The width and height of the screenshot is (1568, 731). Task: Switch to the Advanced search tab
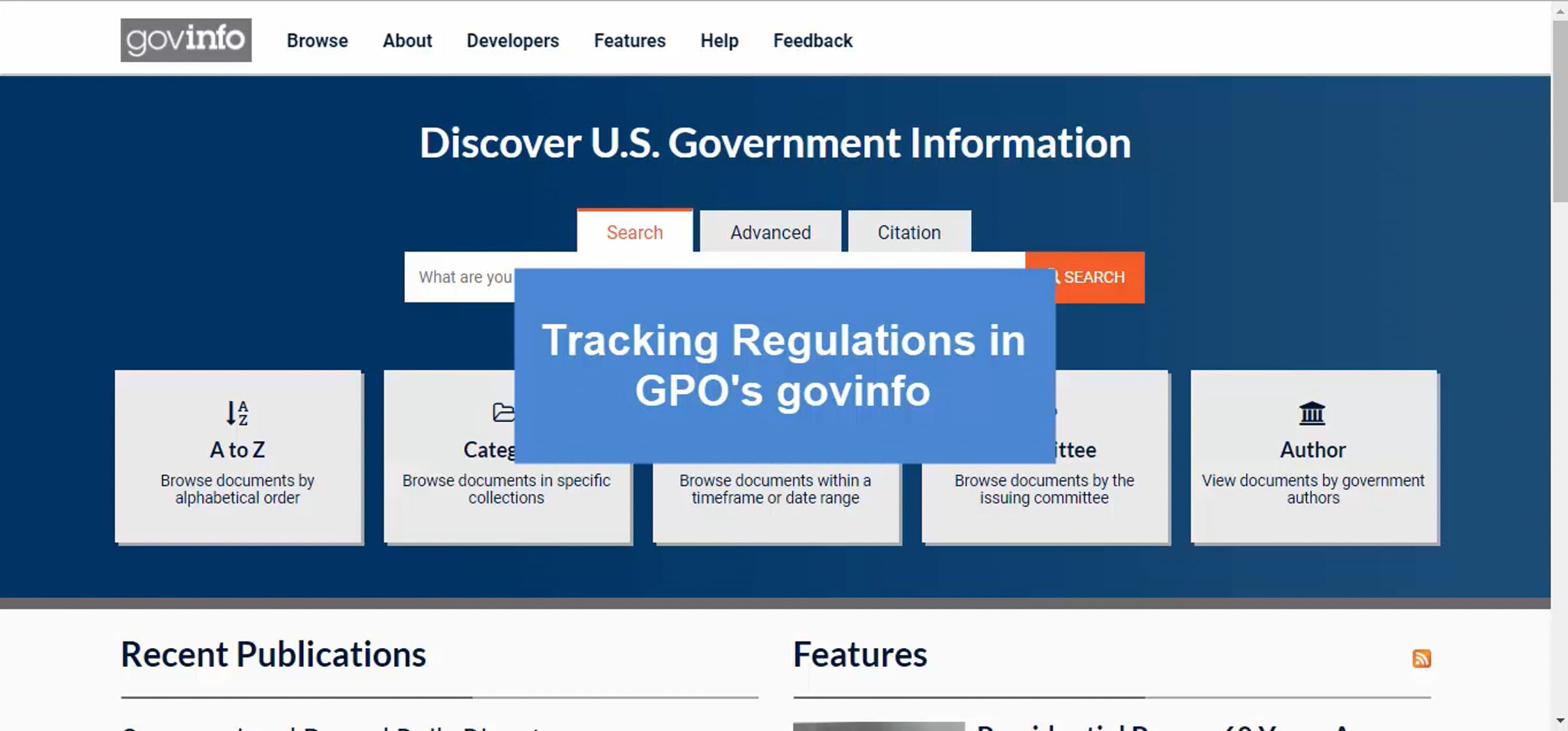771,232
